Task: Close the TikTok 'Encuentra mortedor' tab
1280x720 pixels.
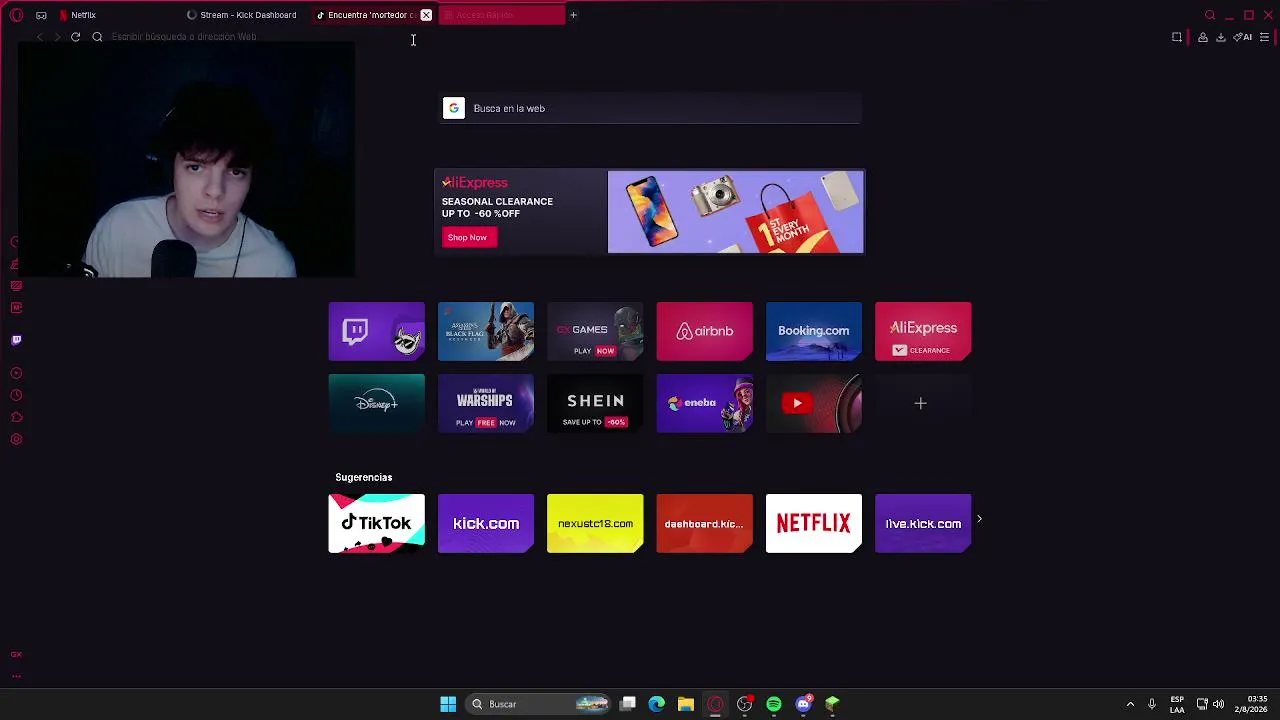Action: click(426, 15)
